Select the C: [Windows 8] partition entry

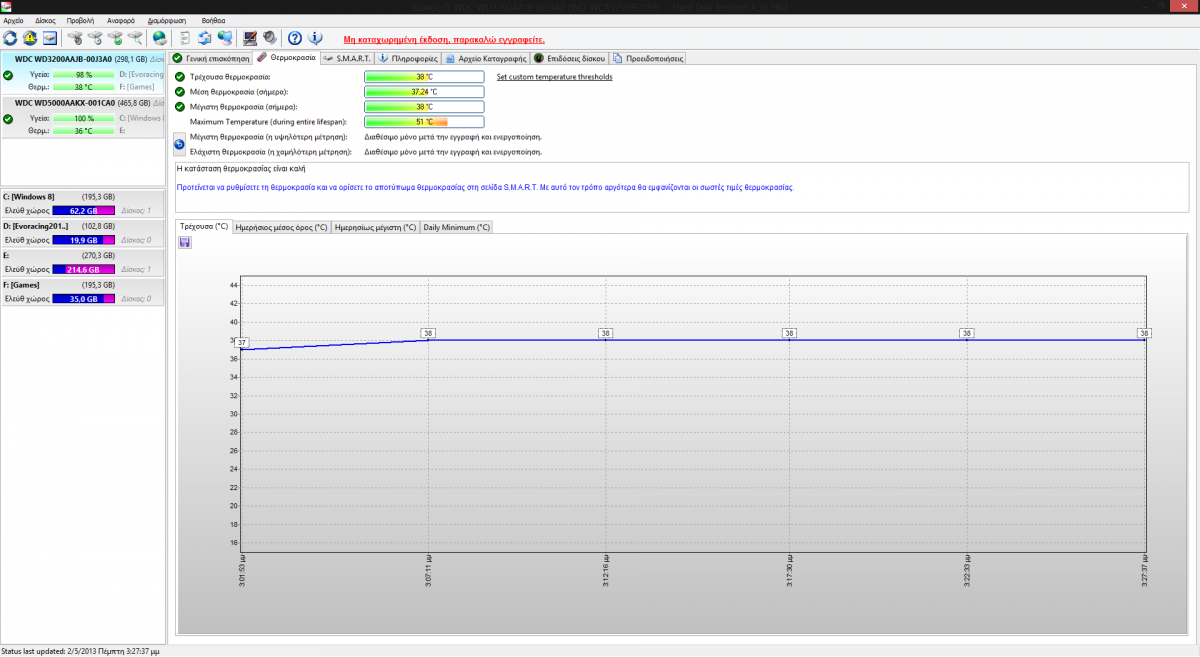pyautogui.click(x=83, y=203)
